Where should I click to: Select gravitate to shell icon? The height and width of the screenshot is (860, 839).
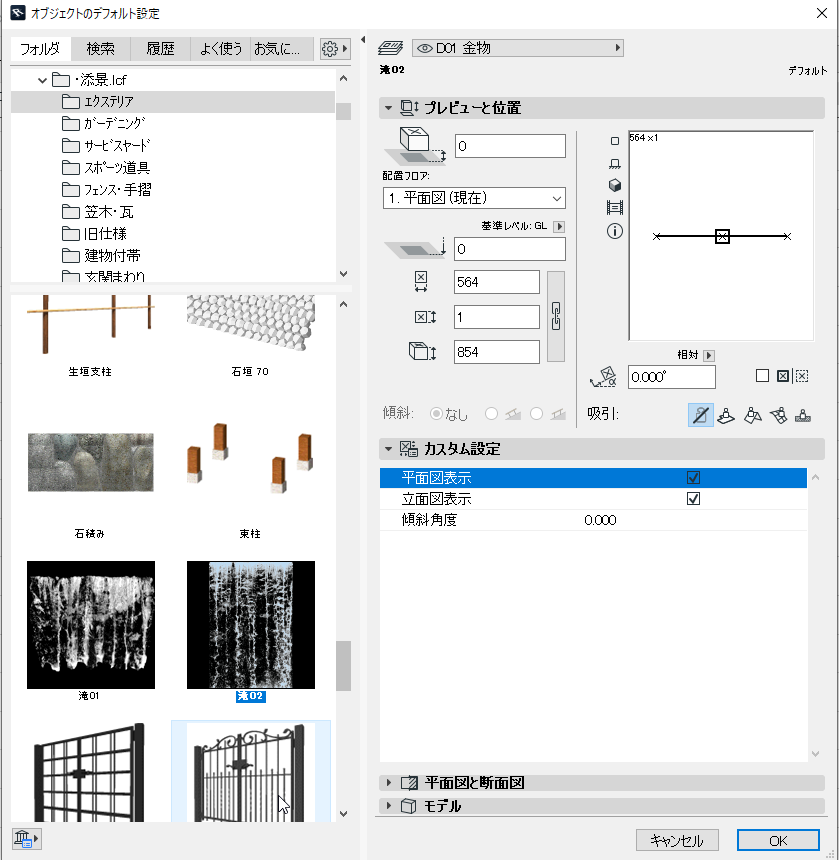(x=778, y=416)
